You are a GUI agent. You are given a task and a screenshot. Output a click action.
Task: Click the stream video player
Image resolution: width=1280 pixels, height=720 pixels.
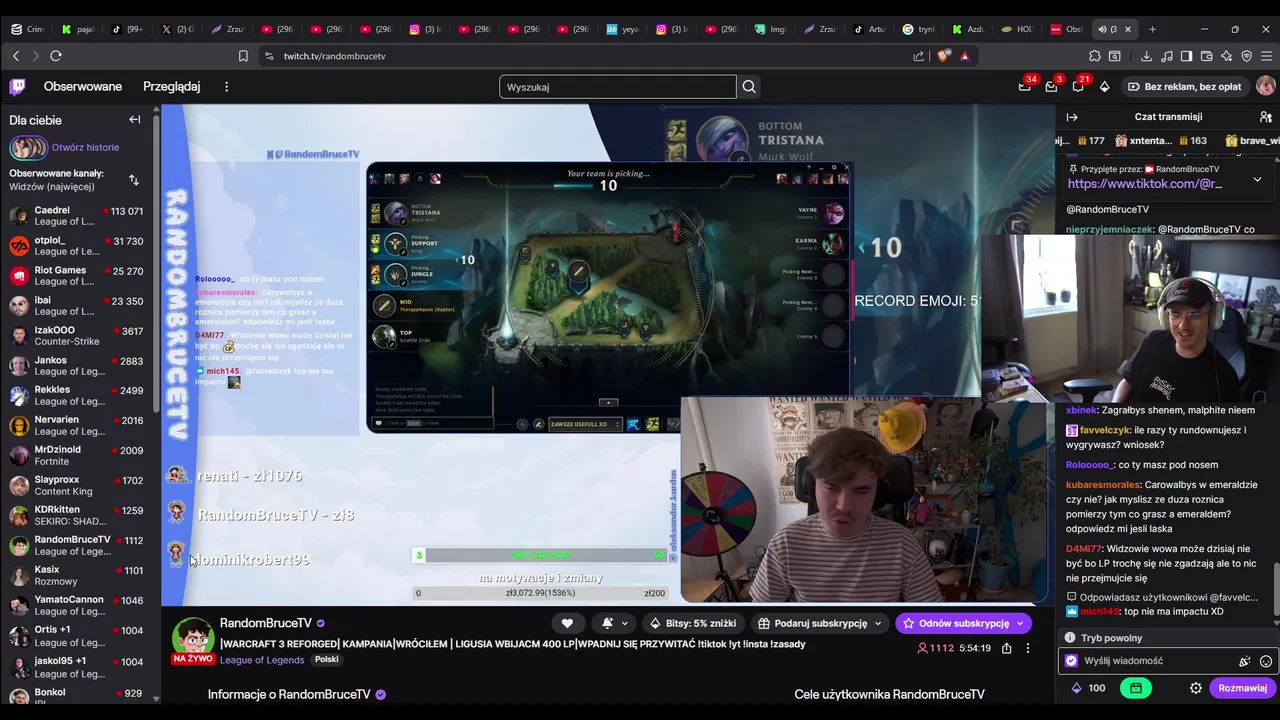(x=608, y=355)
